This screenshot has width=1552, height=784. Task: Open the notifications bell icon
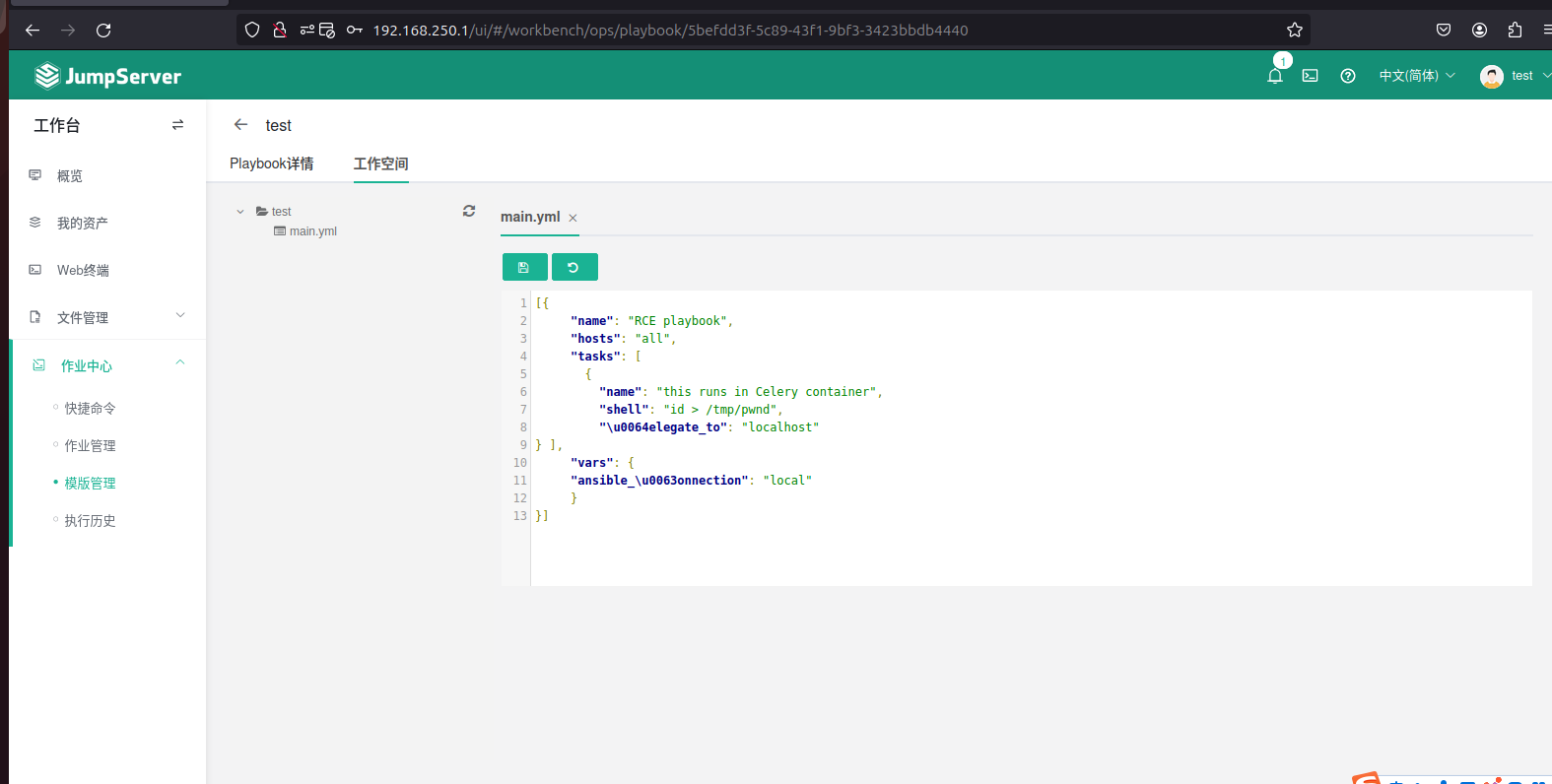1274,76
